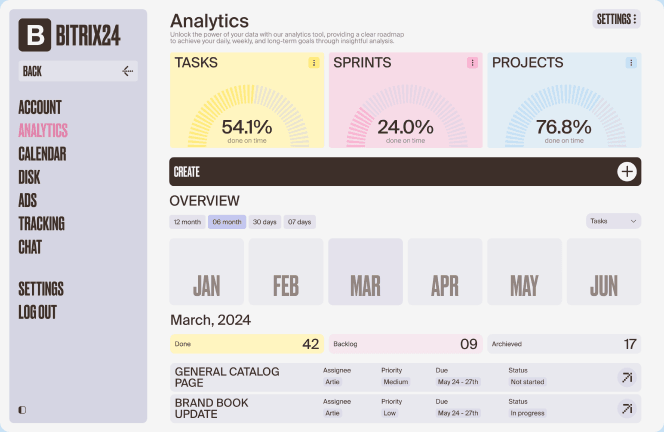Open the Sprints card three-dot menu
This screenshot has height=432, width=664.
pos(472,63)
